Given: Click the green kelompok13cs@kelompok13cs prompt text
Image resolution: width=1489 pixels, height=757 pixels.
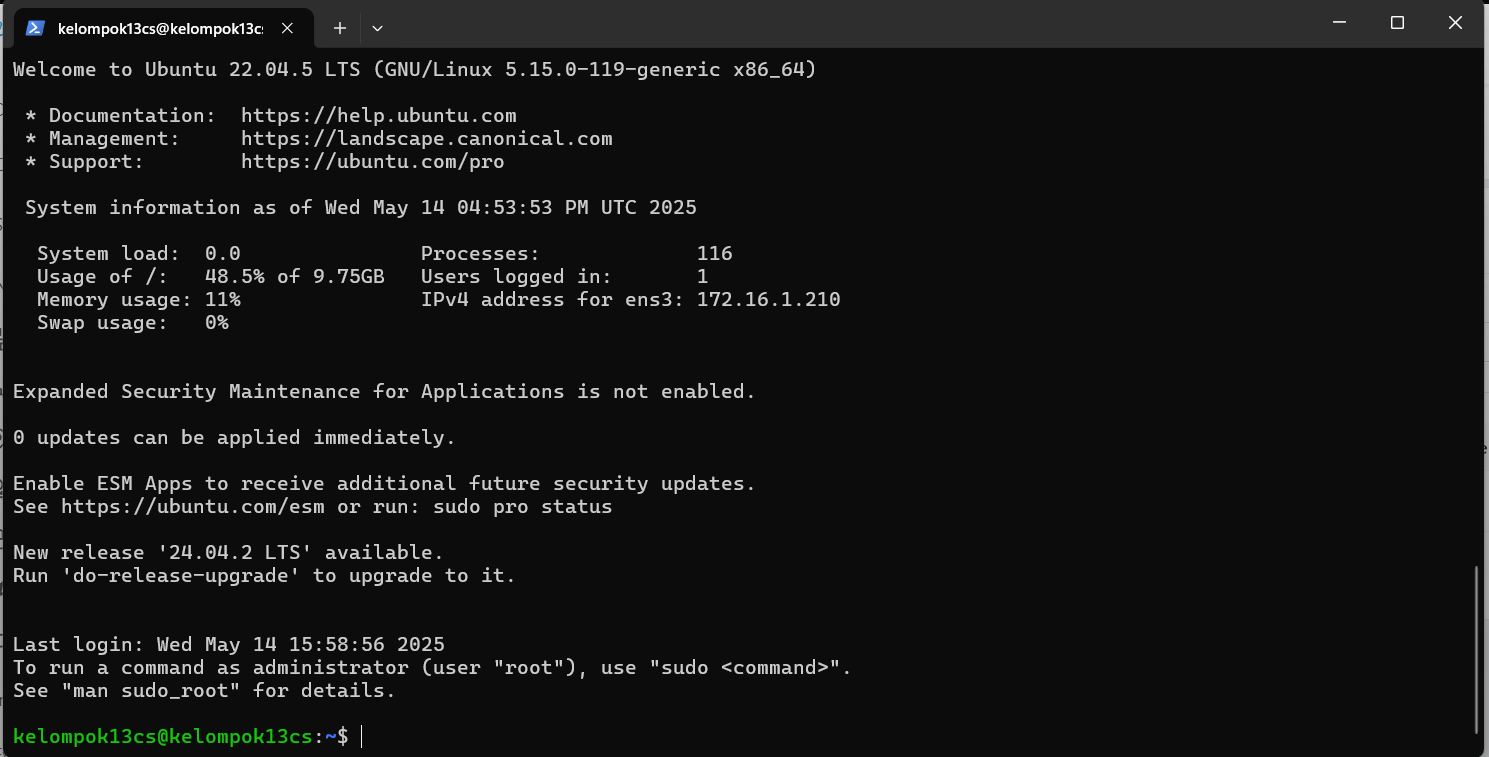Looking at the screenshot, I should click(162, 737).
